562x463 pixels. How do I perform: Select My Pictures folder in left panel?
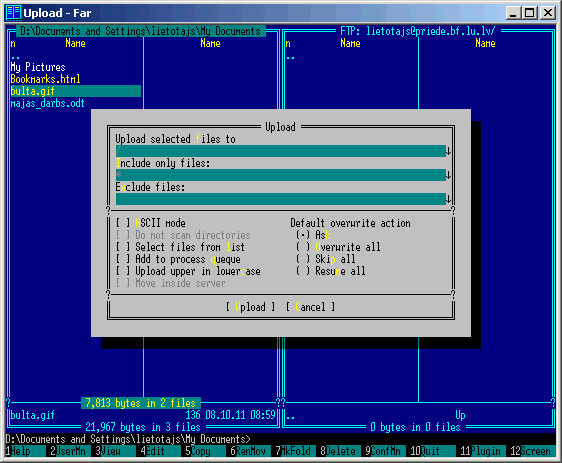coord(38,67)
